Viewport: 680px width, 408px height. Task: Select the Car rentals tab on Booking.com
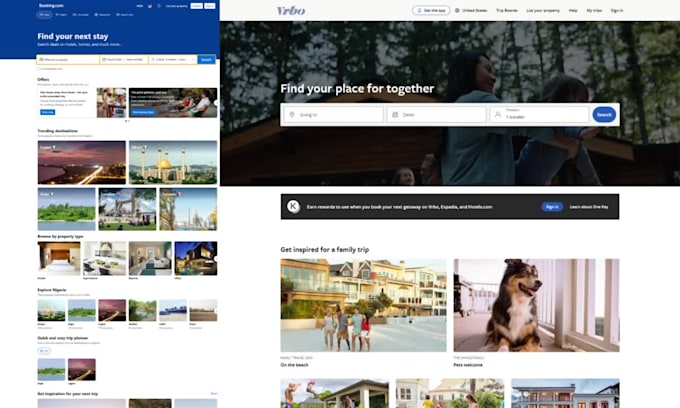point(81,15)
